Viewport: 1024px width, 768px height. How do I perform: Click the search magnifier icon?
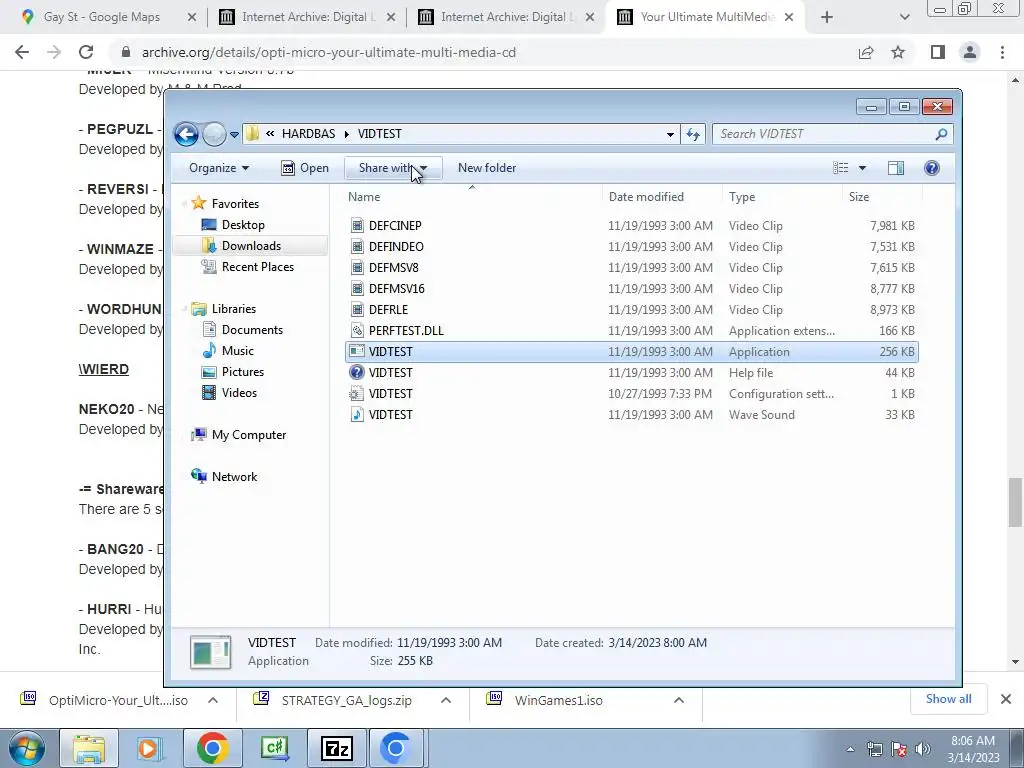(941, 134)
